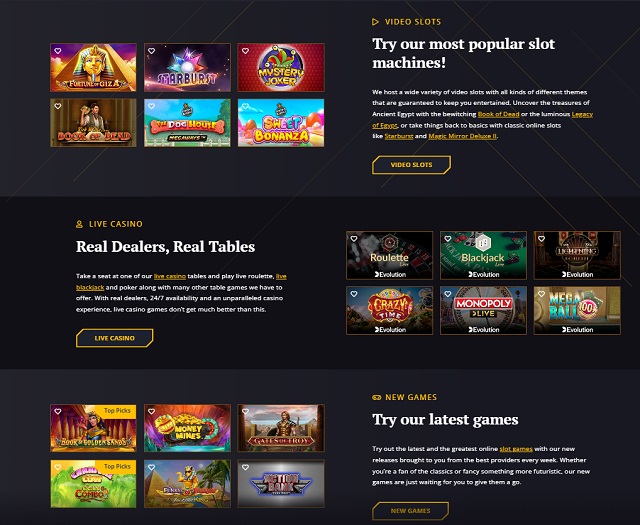Click the New Games button
640x525 pixels.
click(410, 511)
